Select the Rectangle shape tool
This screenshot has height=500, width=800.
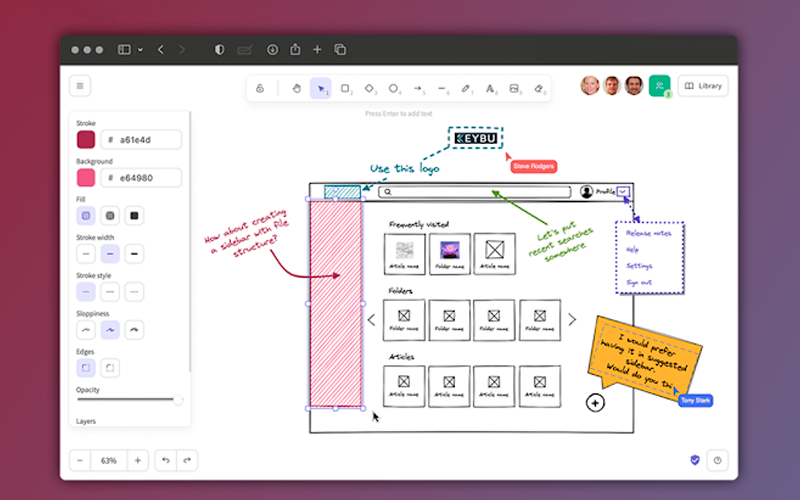[345, 88]
